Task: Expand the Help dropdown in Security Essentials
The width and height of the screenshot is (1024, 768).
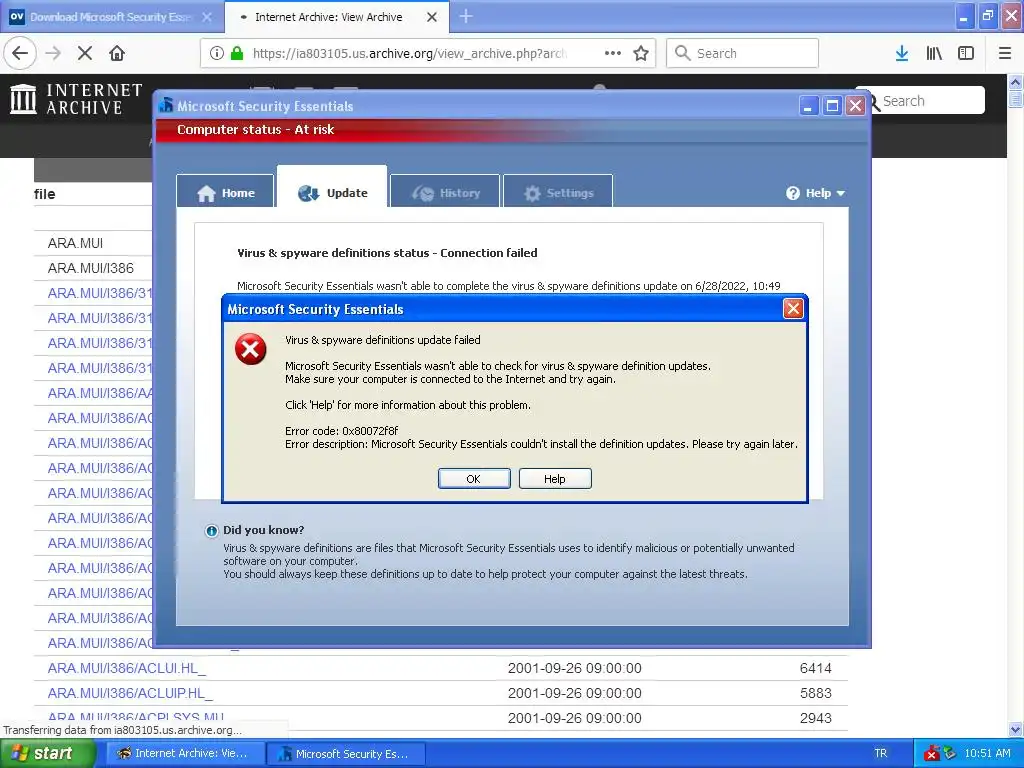Action: [815, 193]
